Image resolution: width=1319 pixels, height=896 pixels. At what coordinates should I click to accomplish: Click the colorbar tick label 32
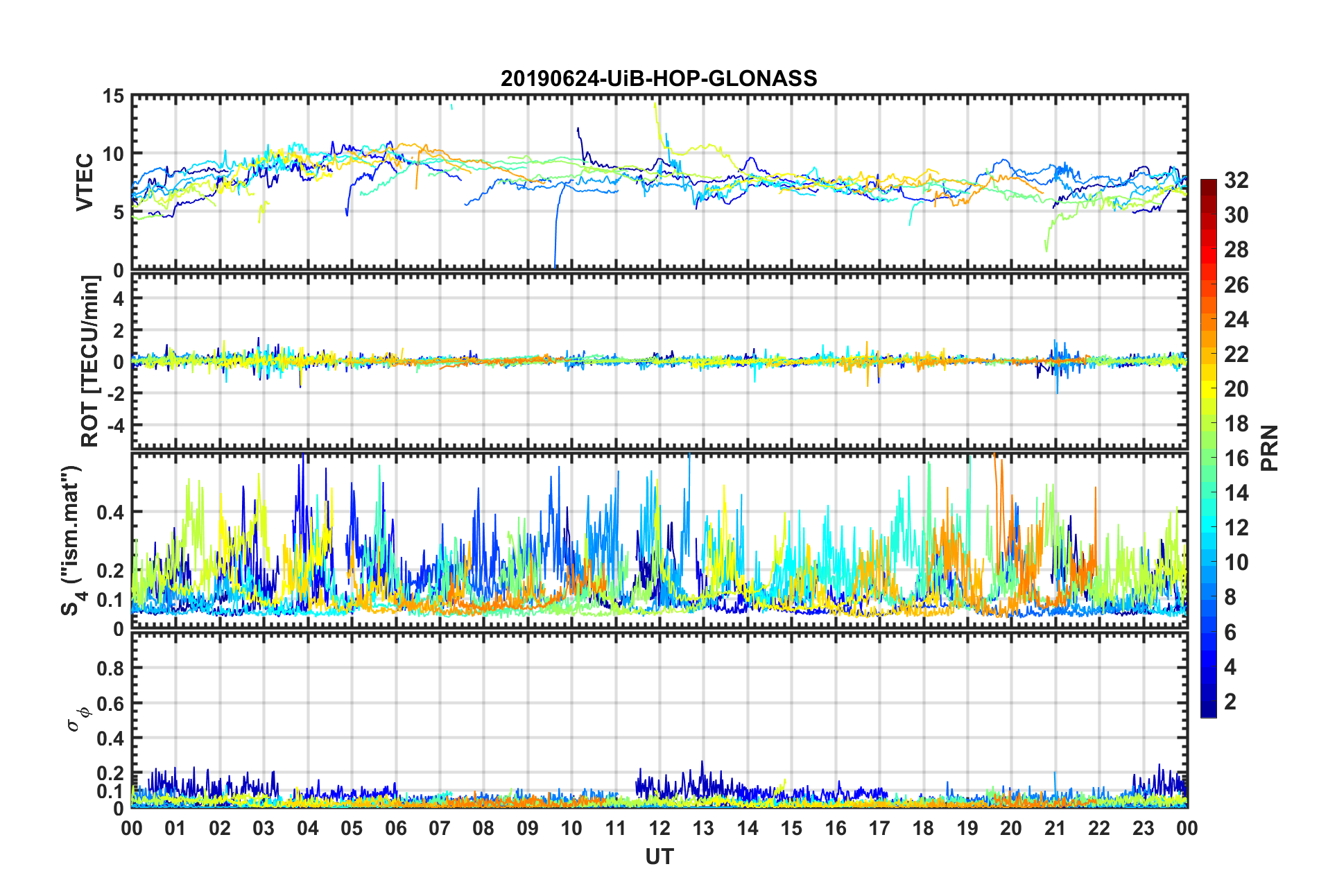click(x=1236, y=180)
